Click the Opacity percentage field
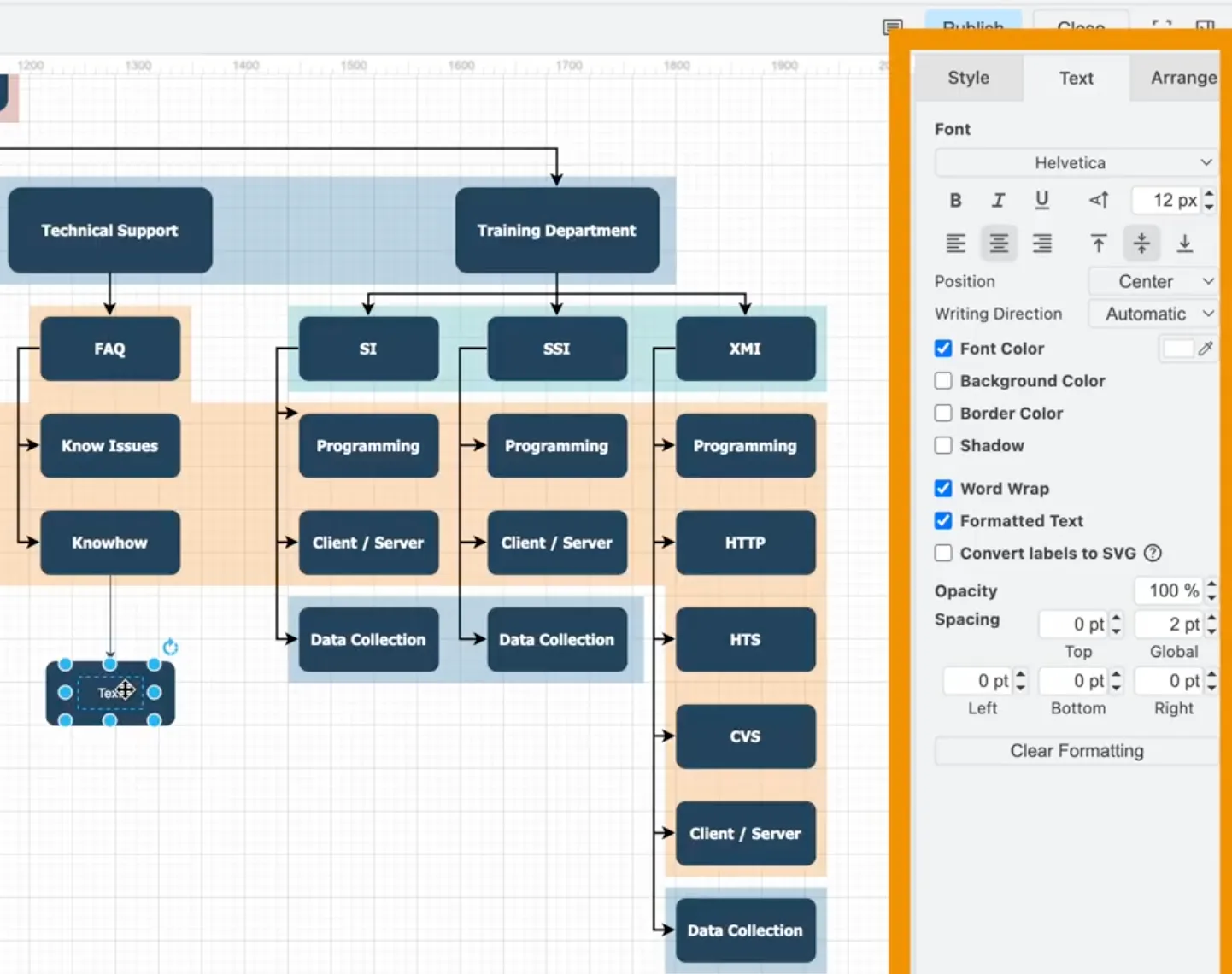The image size is (1232, 974). click(x=1169, y=590)
